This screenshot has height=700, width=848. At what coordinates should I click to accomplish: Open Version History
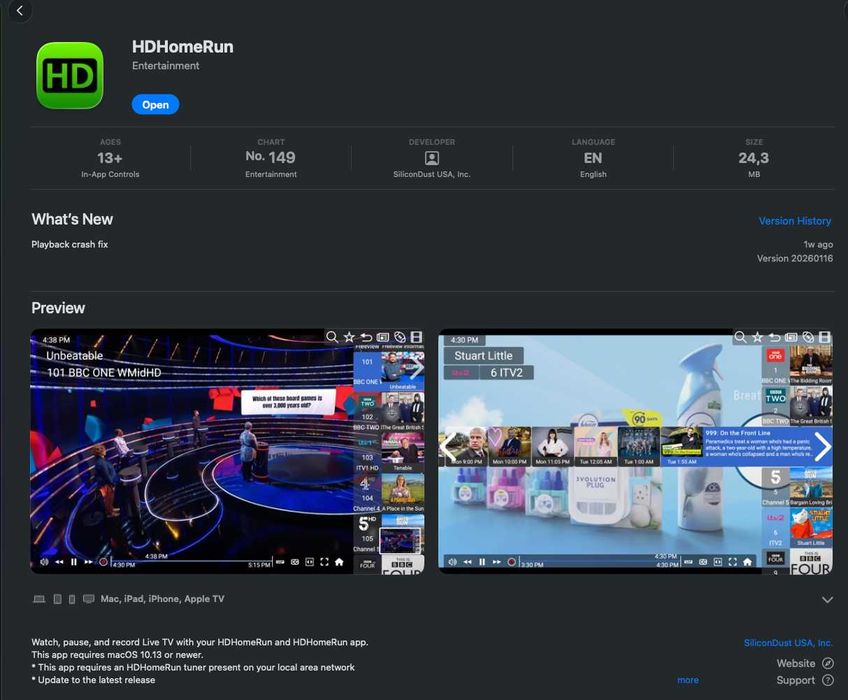click(x=794, y=221)
